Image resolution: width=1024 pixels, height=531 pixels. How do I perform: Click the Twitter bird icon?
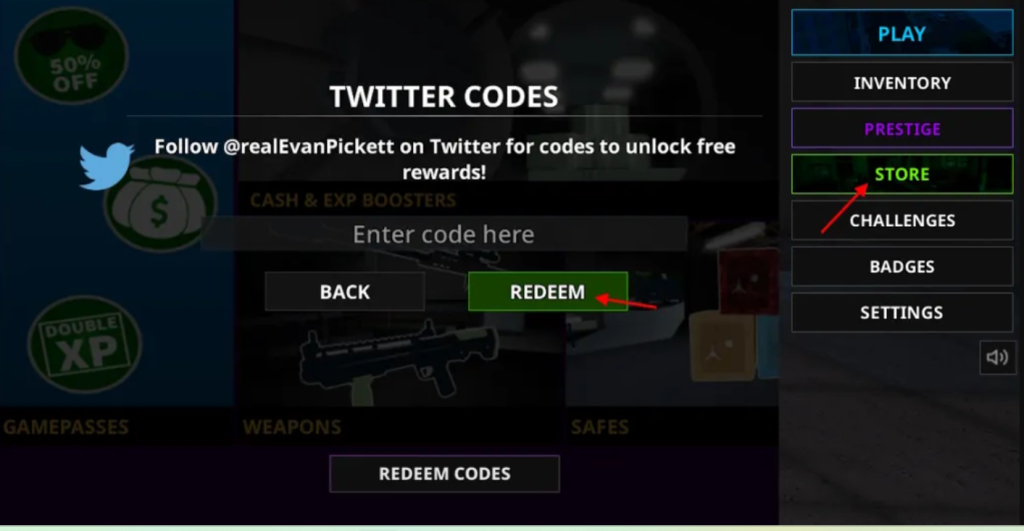(x=106, y=166)
